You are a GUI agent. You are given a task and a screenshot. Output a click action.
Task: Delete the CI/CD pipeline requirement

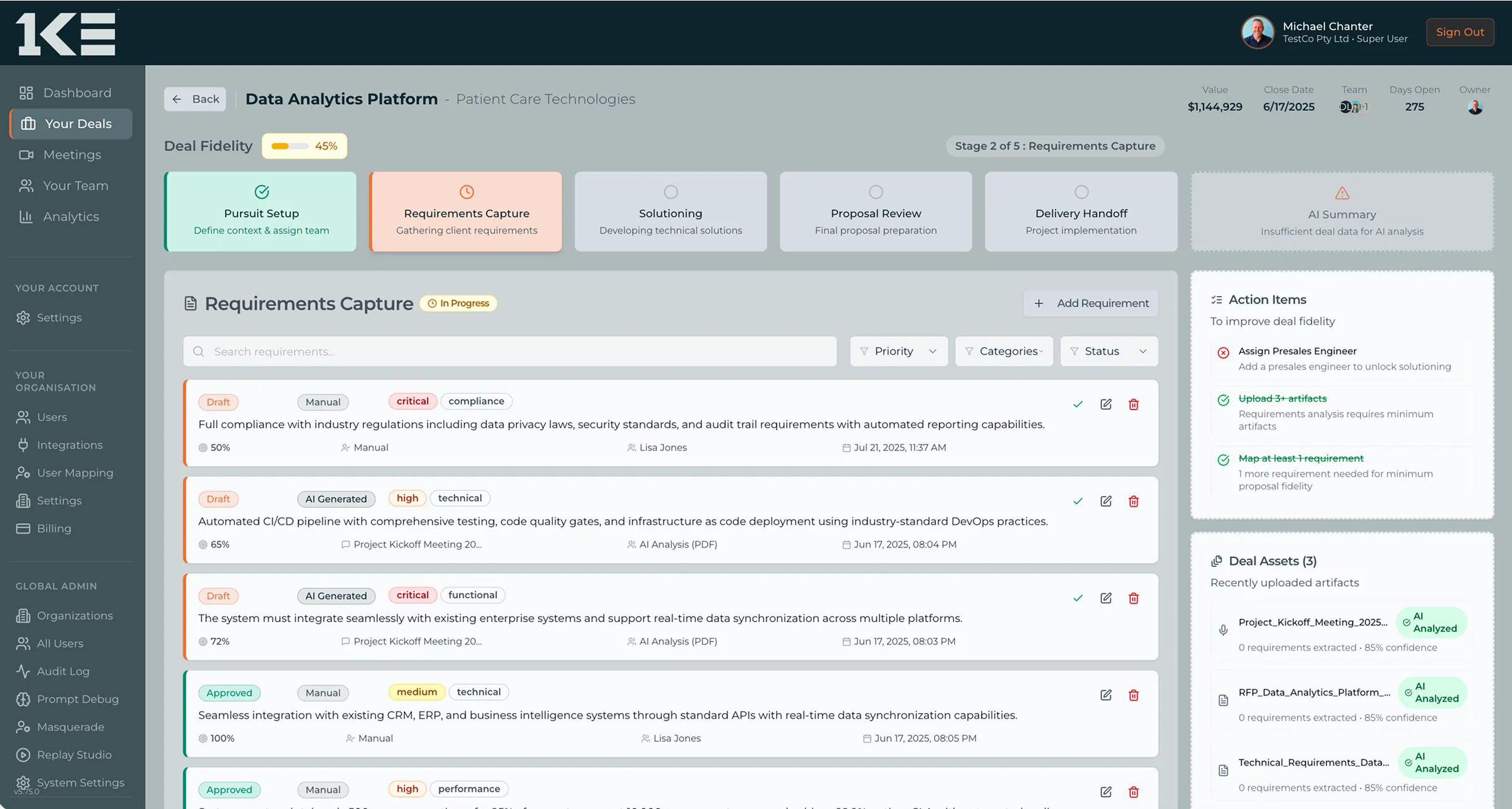tap(1133, 501)
